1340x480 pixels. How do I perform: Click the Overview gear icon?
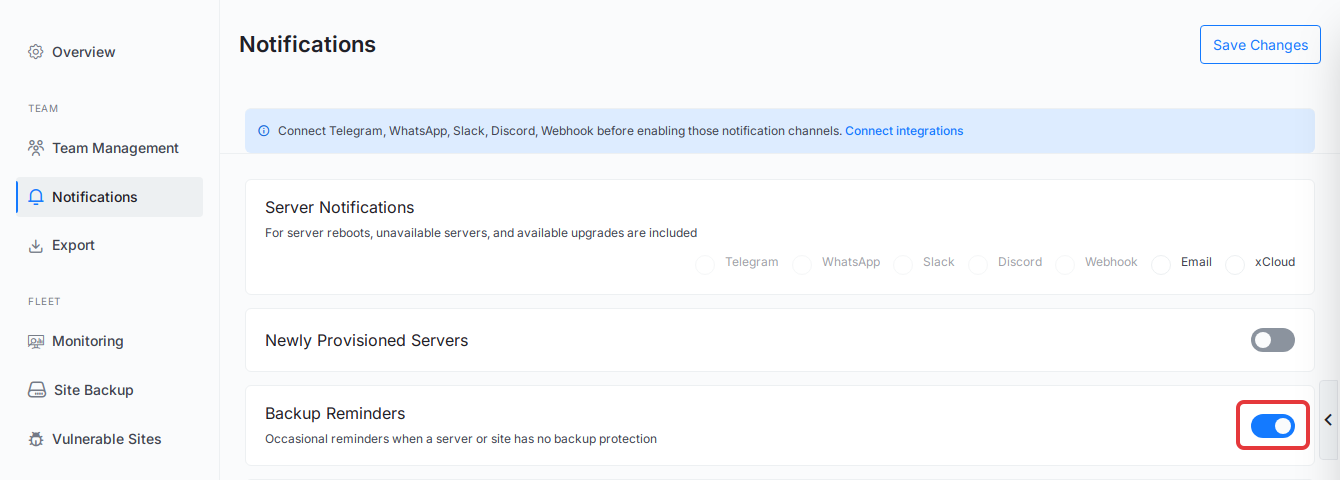(36, 51)
